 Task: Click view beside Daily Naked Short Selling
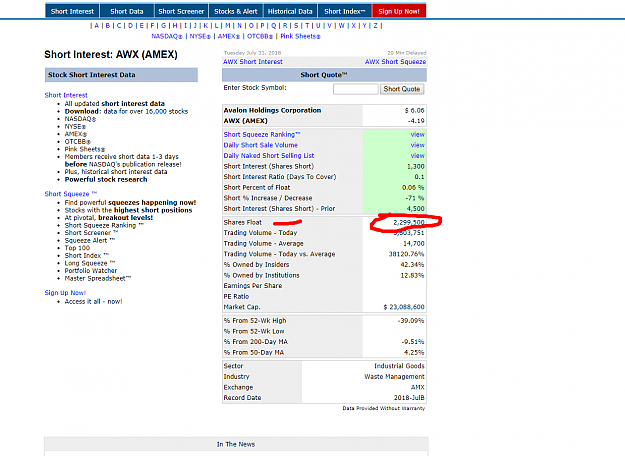pos(417,156)
